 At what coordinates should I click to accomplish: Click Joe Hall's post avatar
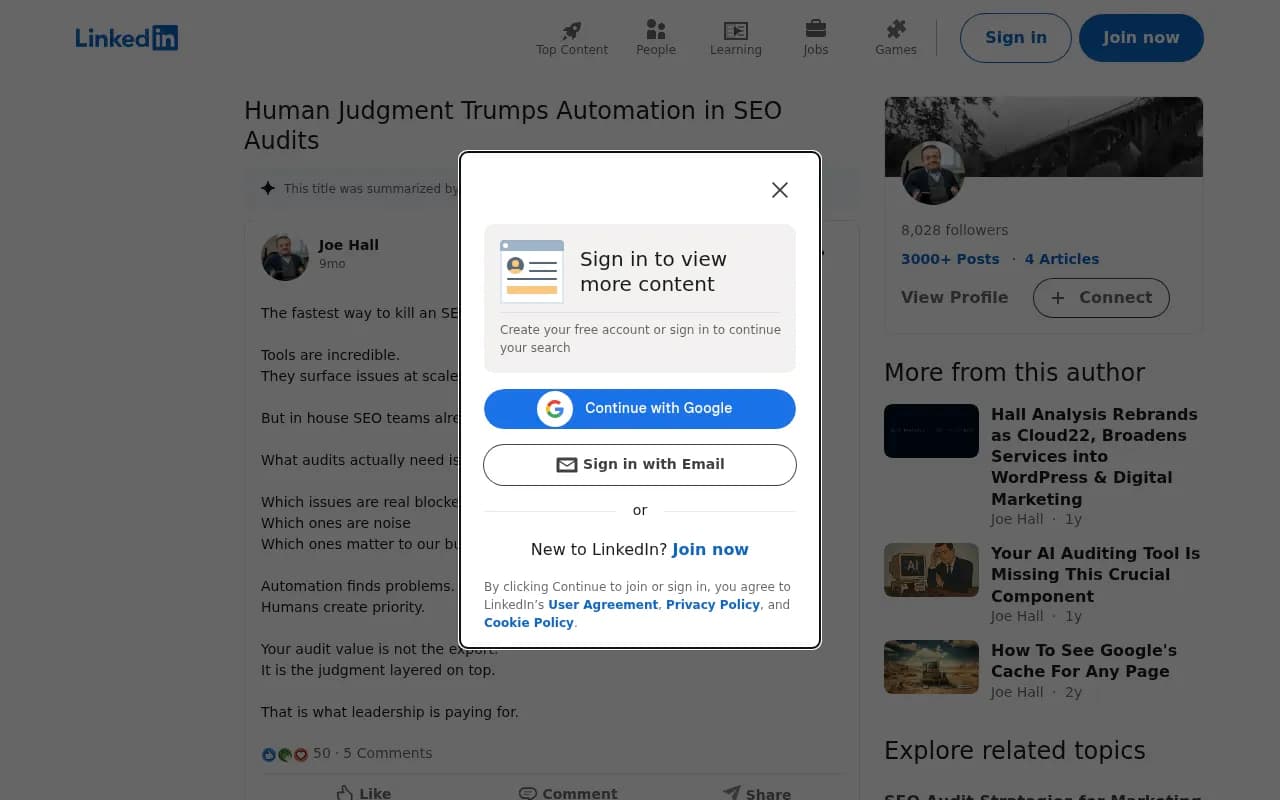285,257
